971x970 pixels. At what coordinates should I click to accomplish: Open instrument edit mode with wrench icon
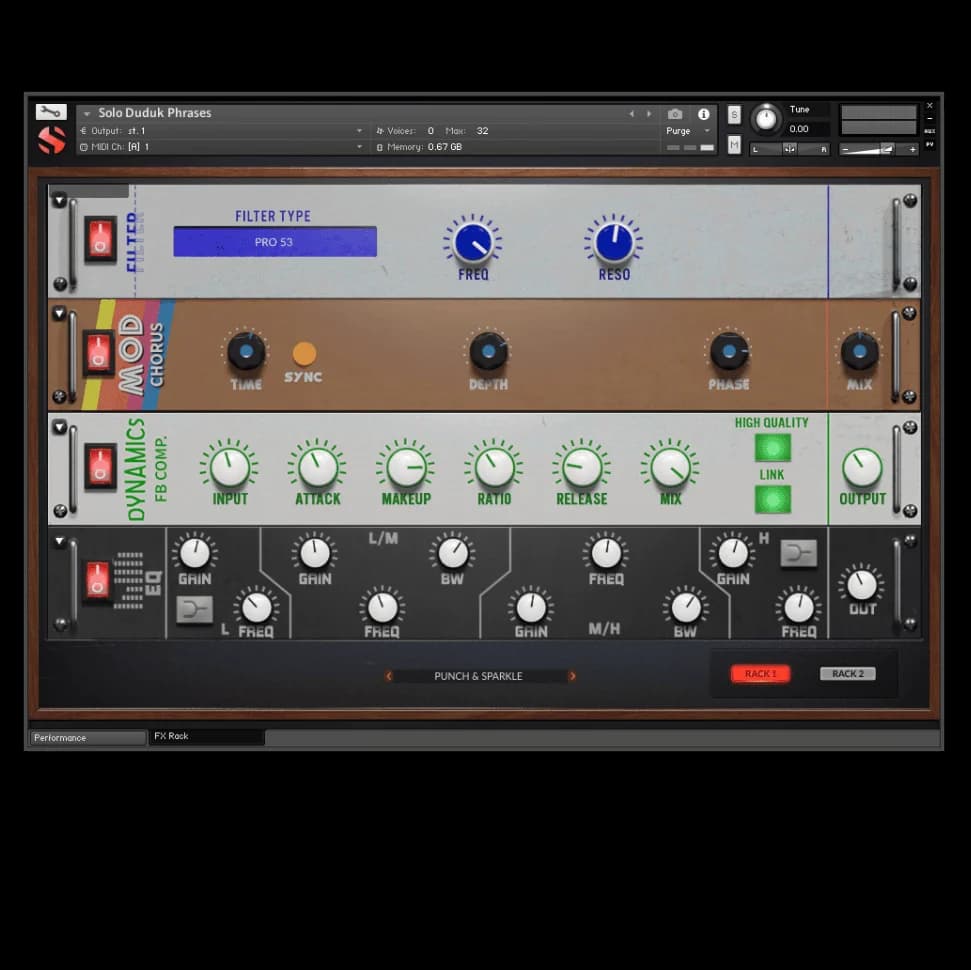click(x=51, y=112)
